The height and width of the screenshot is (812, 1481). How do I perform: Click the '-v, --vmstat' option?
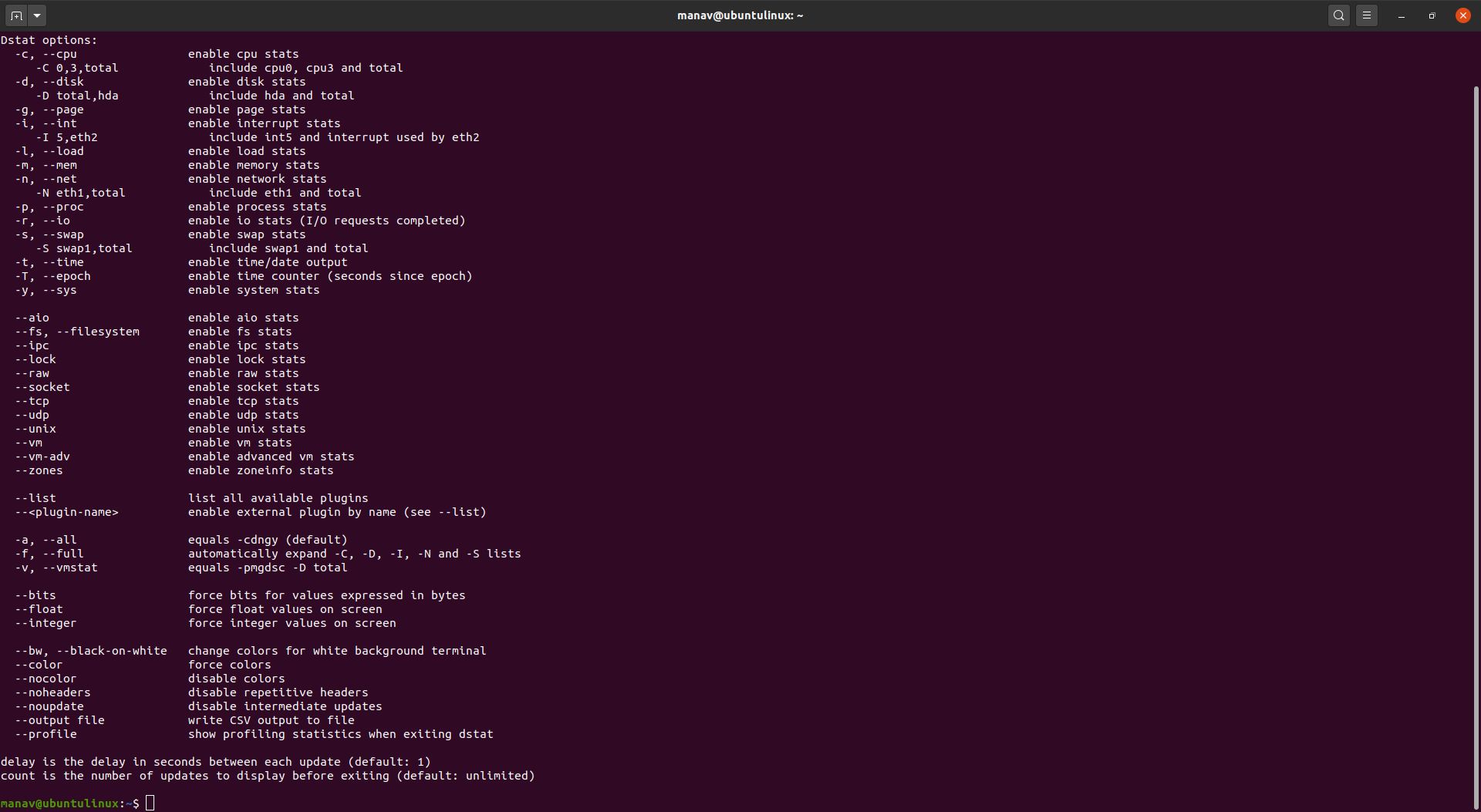pyautogui.click(x=56, y=568)
